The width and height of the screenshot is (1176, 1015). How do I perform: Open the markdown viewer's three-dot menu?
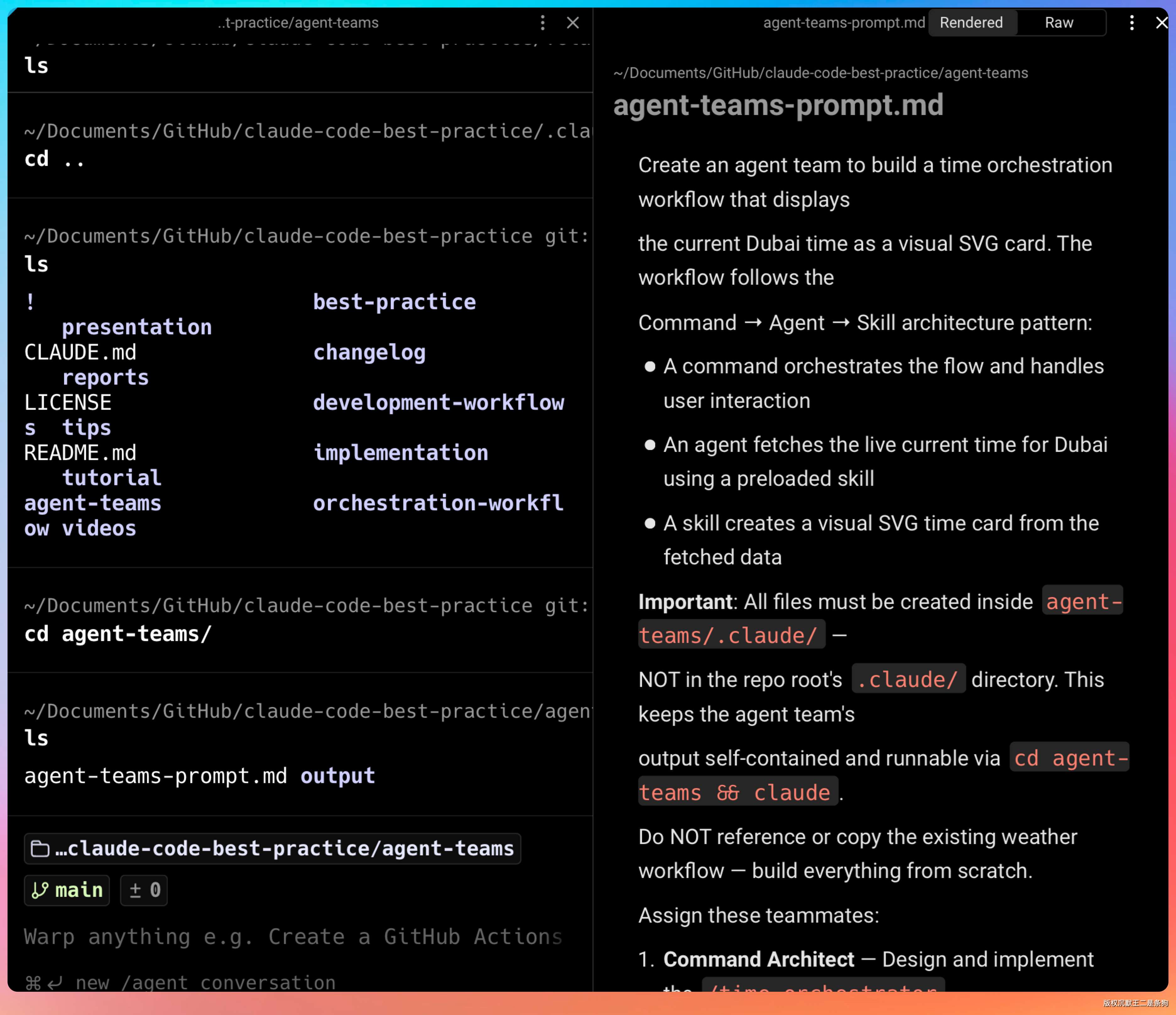coord(1131,23)
